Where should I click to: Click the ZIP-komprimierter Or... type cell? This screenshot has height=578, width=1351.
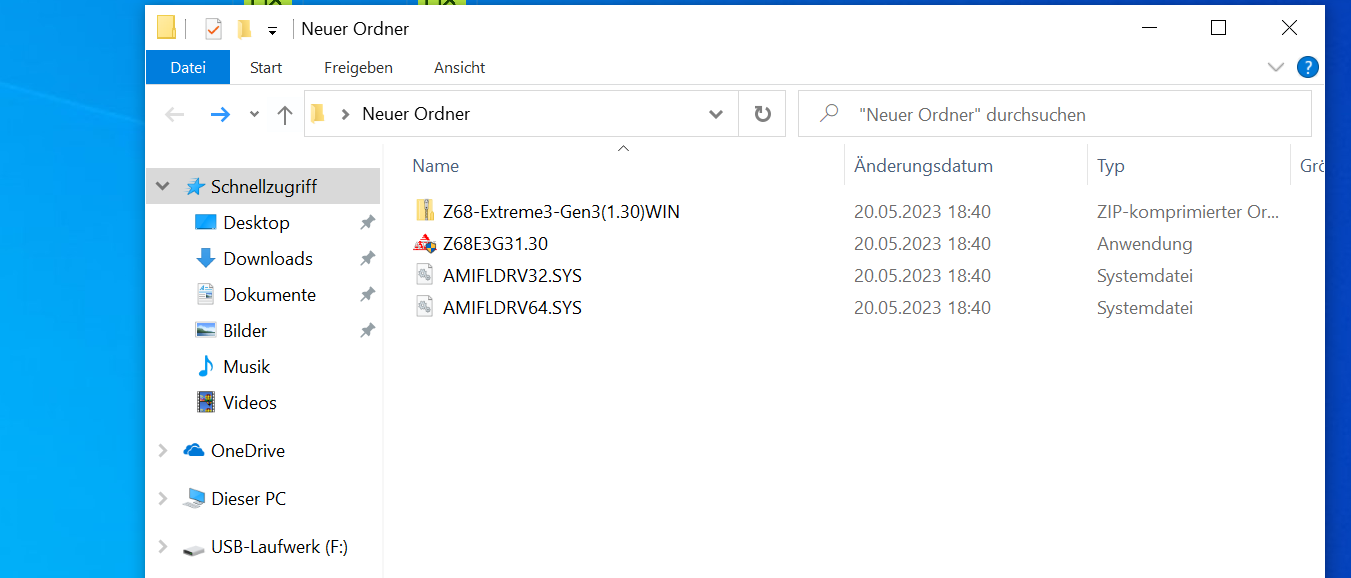pyautogui.click(x=1188, y=212)
